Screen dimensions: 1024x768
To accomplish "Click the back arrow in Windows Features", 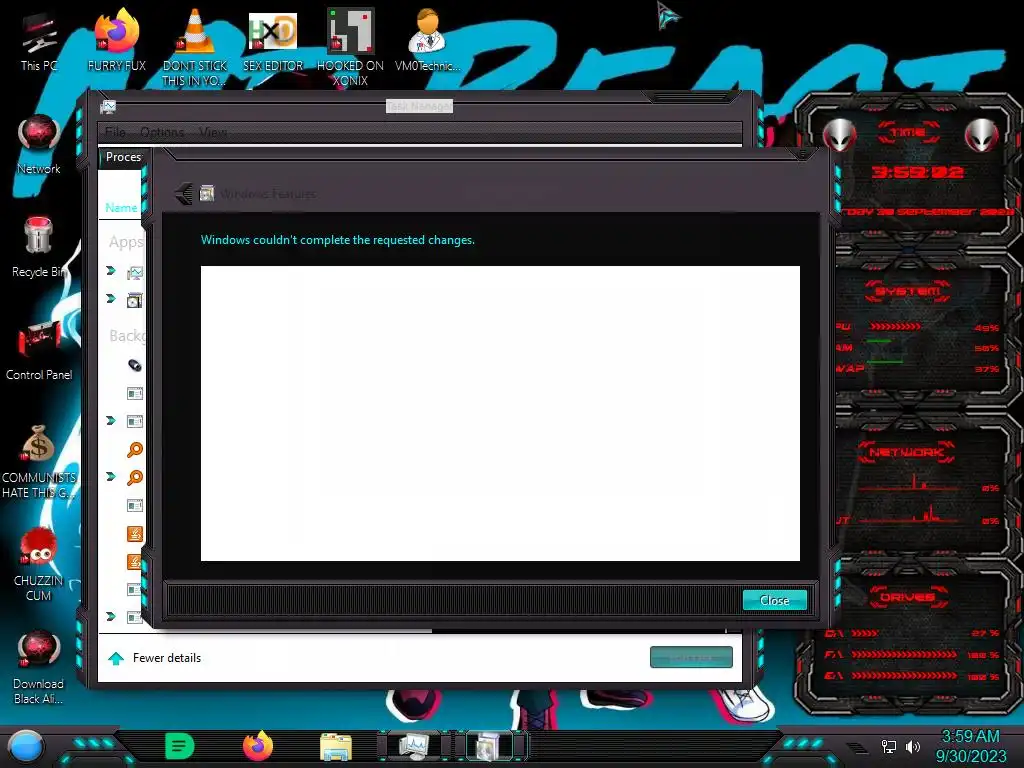I will 184,193.
